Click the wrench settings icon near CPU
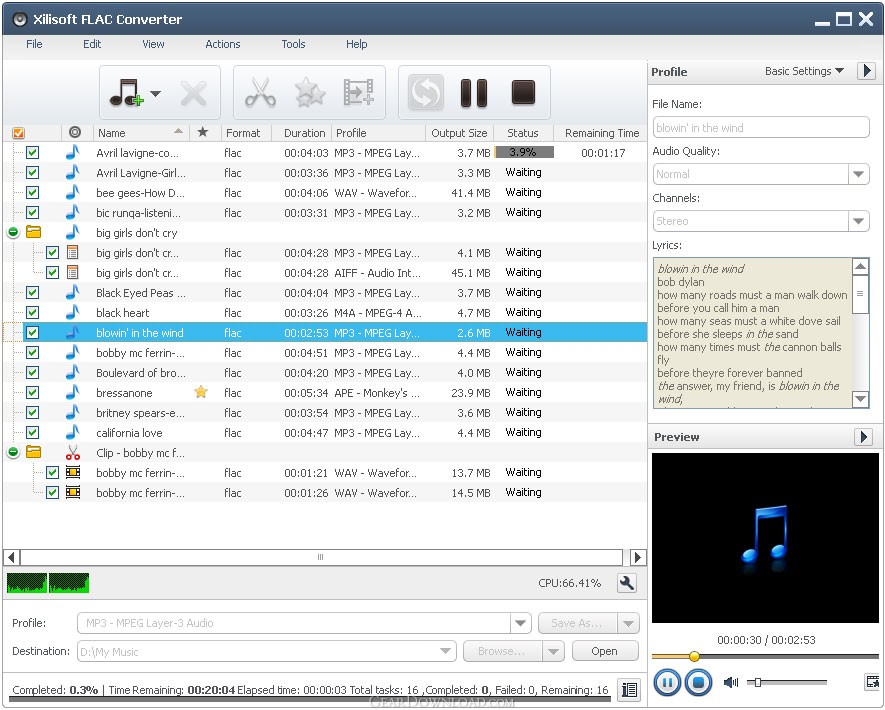 click(627, 584)
